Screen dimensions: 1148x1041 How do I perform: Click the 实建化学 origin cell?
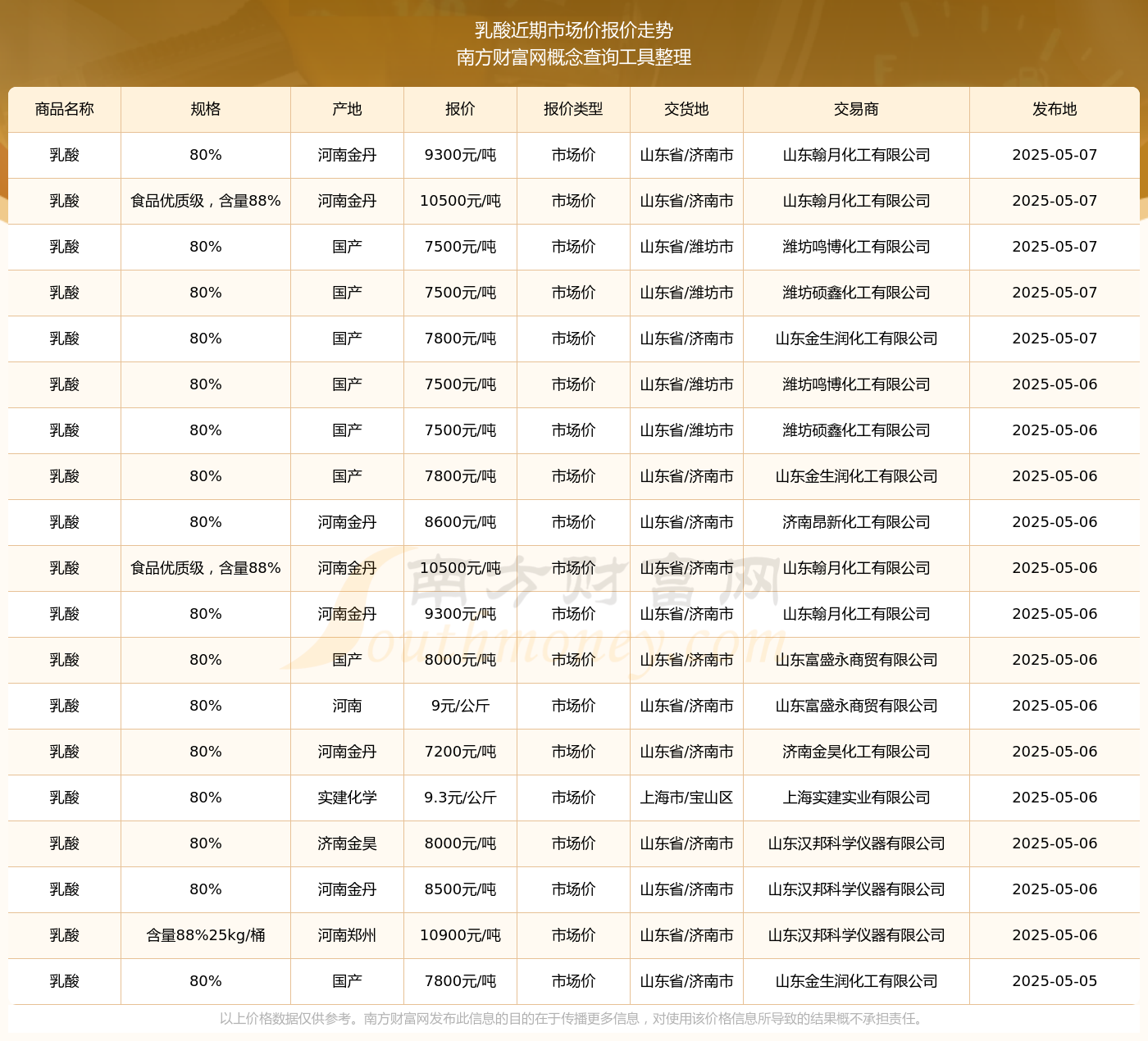347,798
